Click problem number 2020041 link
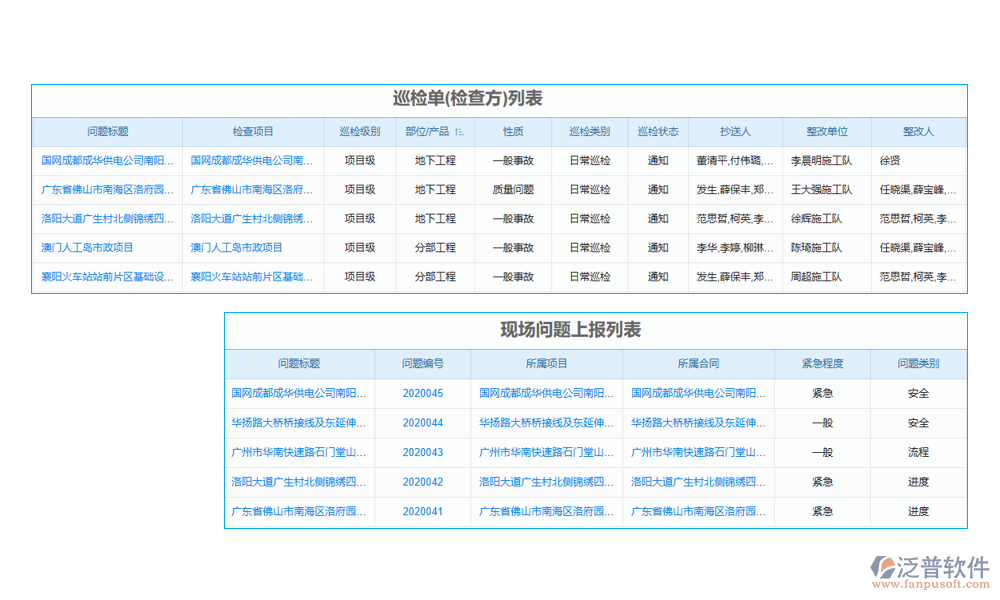The height and width of the screenshot is (600, 1000). 421,512
